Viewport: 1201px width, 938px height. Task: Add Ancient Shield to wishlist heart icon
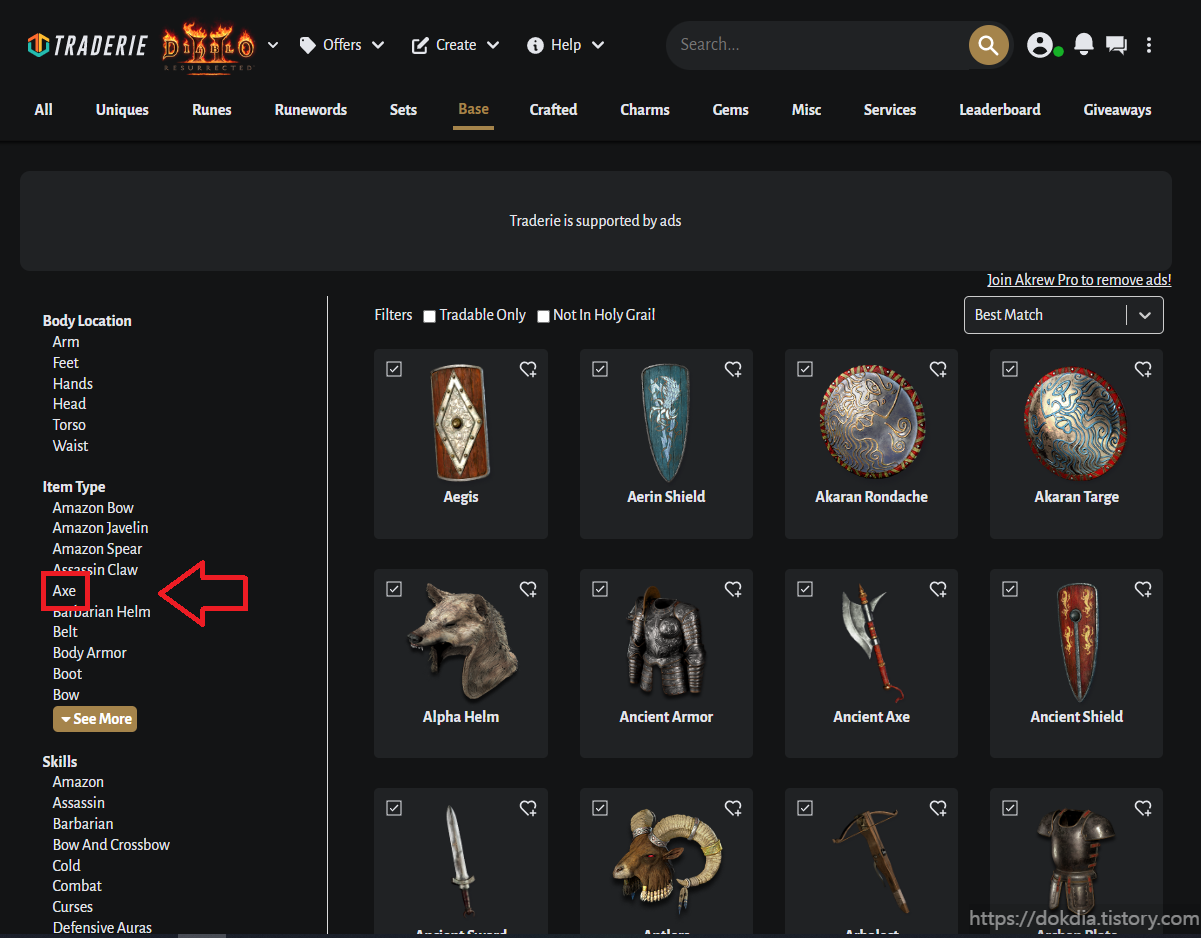tap(1143, 590)
